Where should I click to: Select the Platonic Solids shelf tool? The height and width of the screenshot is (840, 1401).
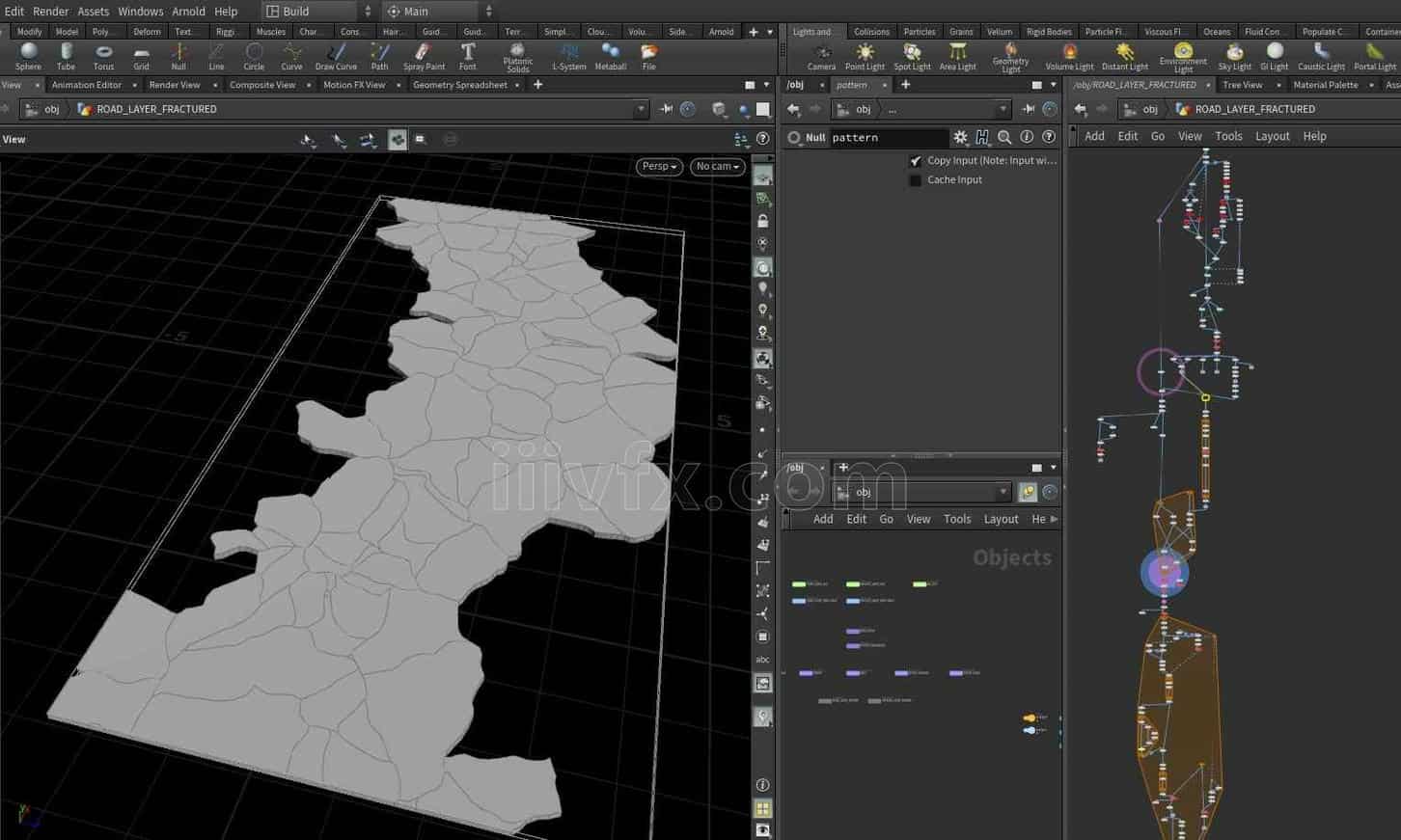click(518, 58)
